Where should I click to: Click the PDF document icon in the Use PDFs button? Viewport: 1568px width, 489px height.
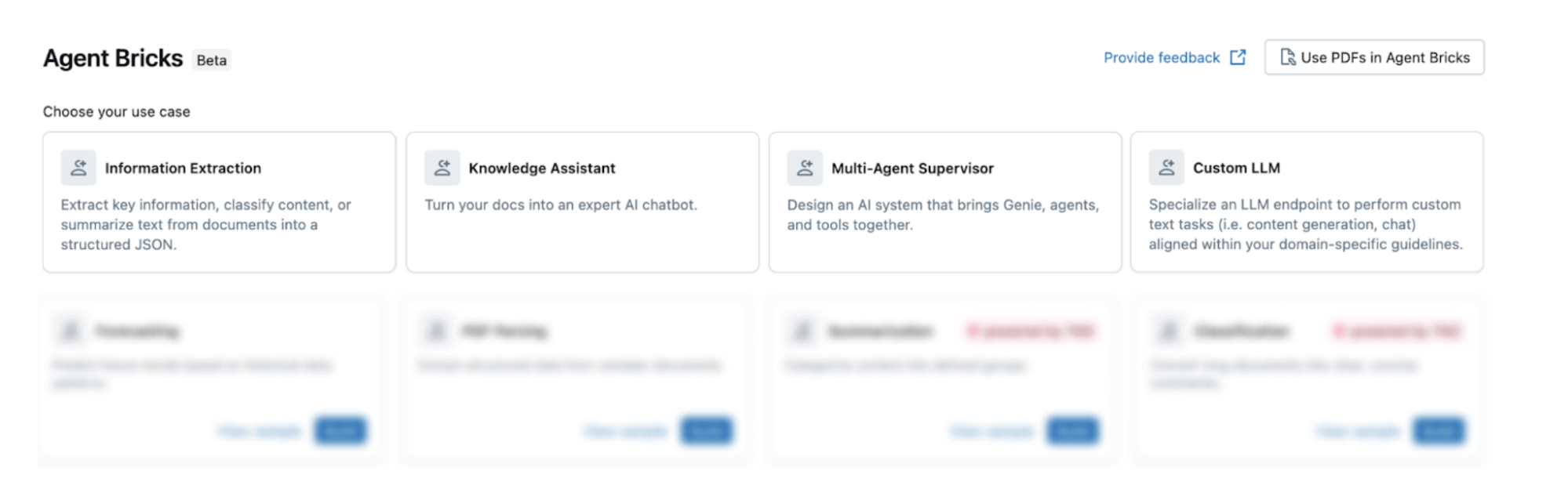[x=1287, y=57]
